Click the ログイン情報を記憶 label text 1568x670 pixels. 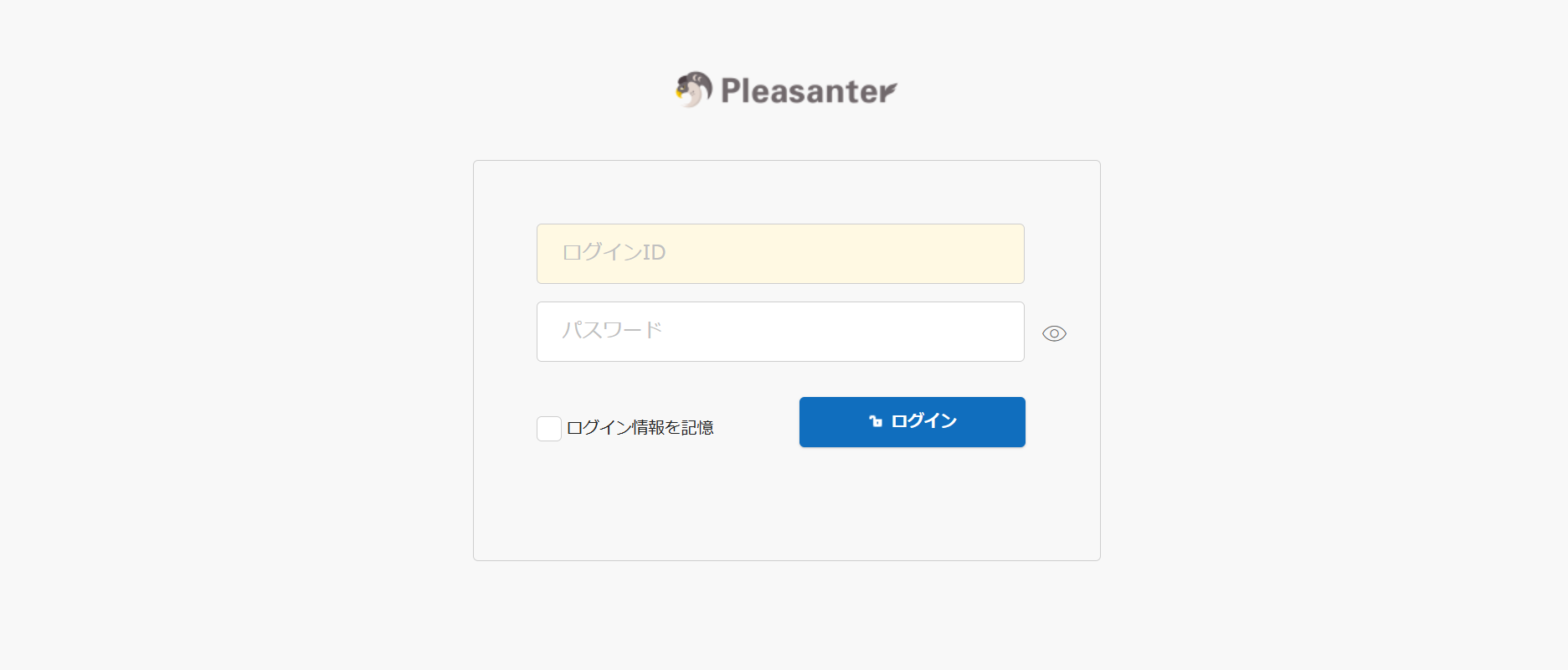click(642, 427)
